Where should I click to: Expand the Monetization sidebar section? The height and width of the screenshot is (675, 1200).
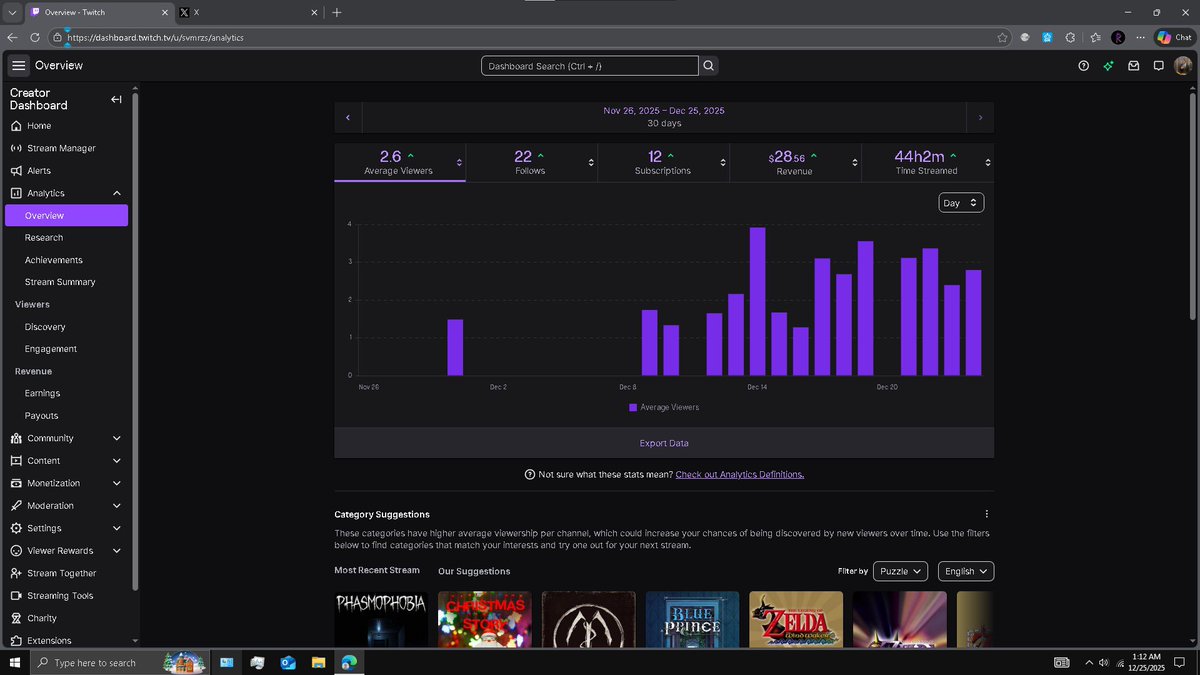click(x=117, y=483)
